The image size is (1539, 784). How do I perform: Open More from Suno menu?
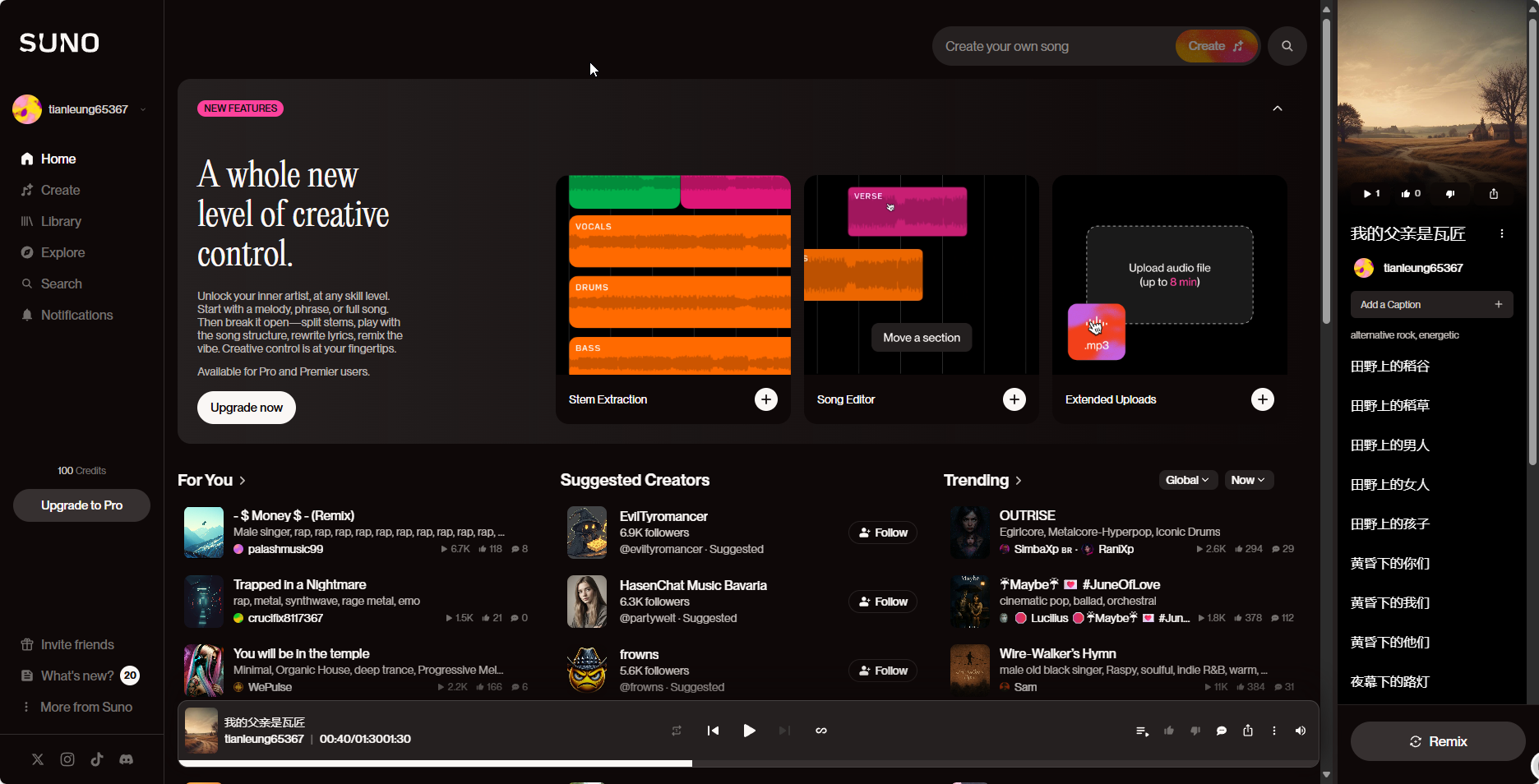(x=76, y=707)
